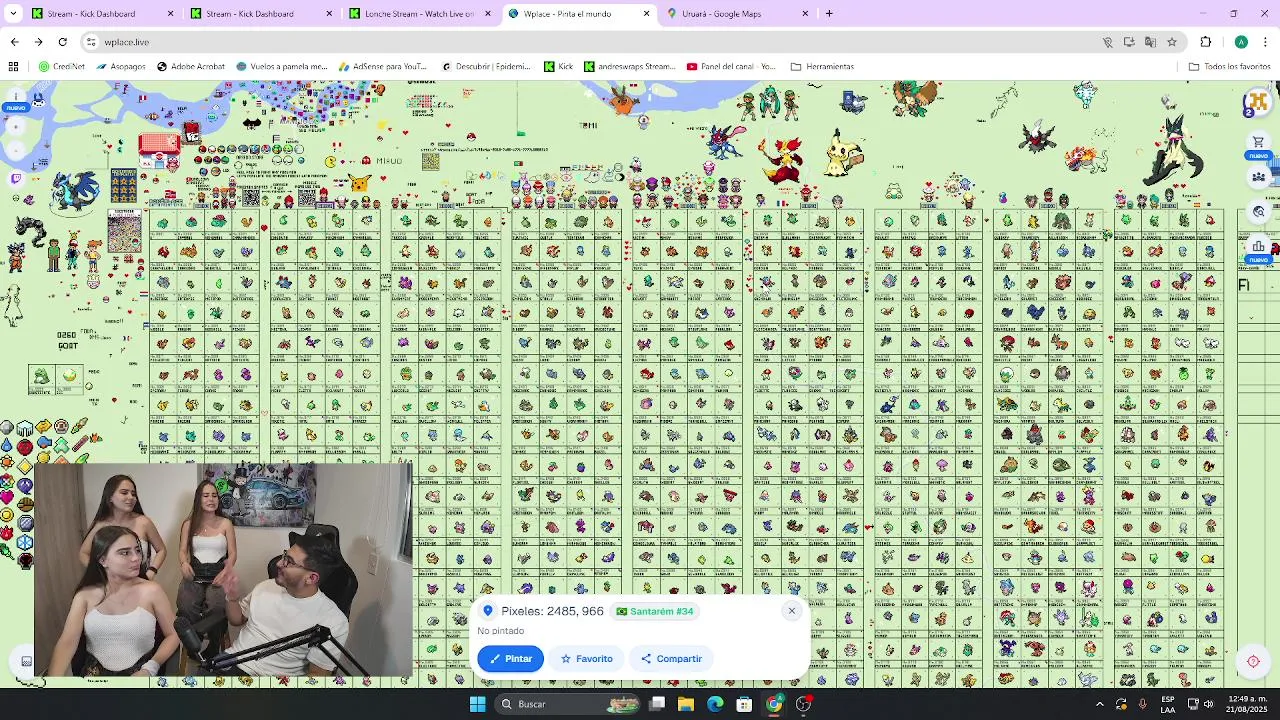
Task: Open Microsoft Store from the taskbar
Action: click(744, 704)
